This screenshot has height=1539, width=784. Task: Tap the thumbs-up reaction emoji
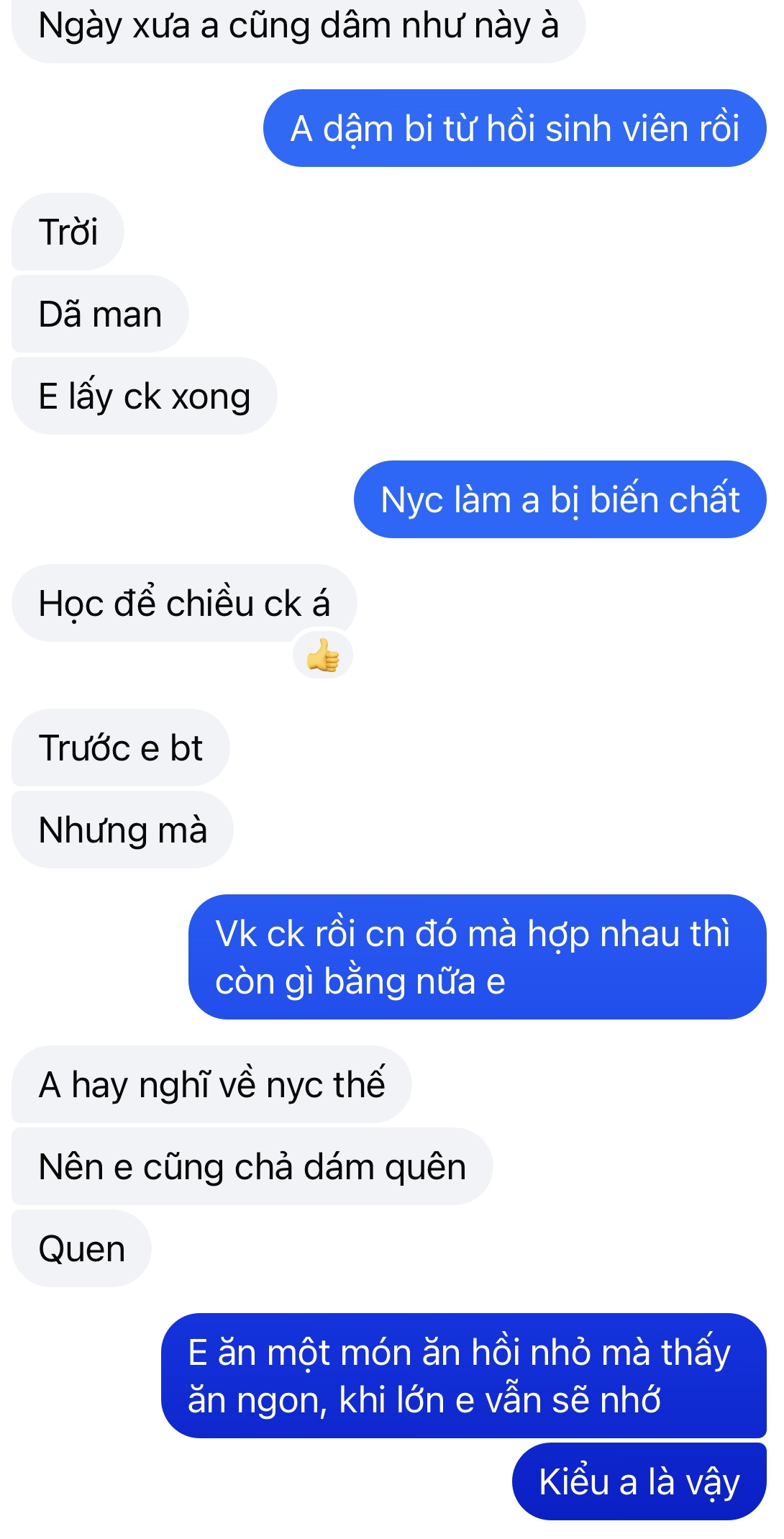coord(322,655)
